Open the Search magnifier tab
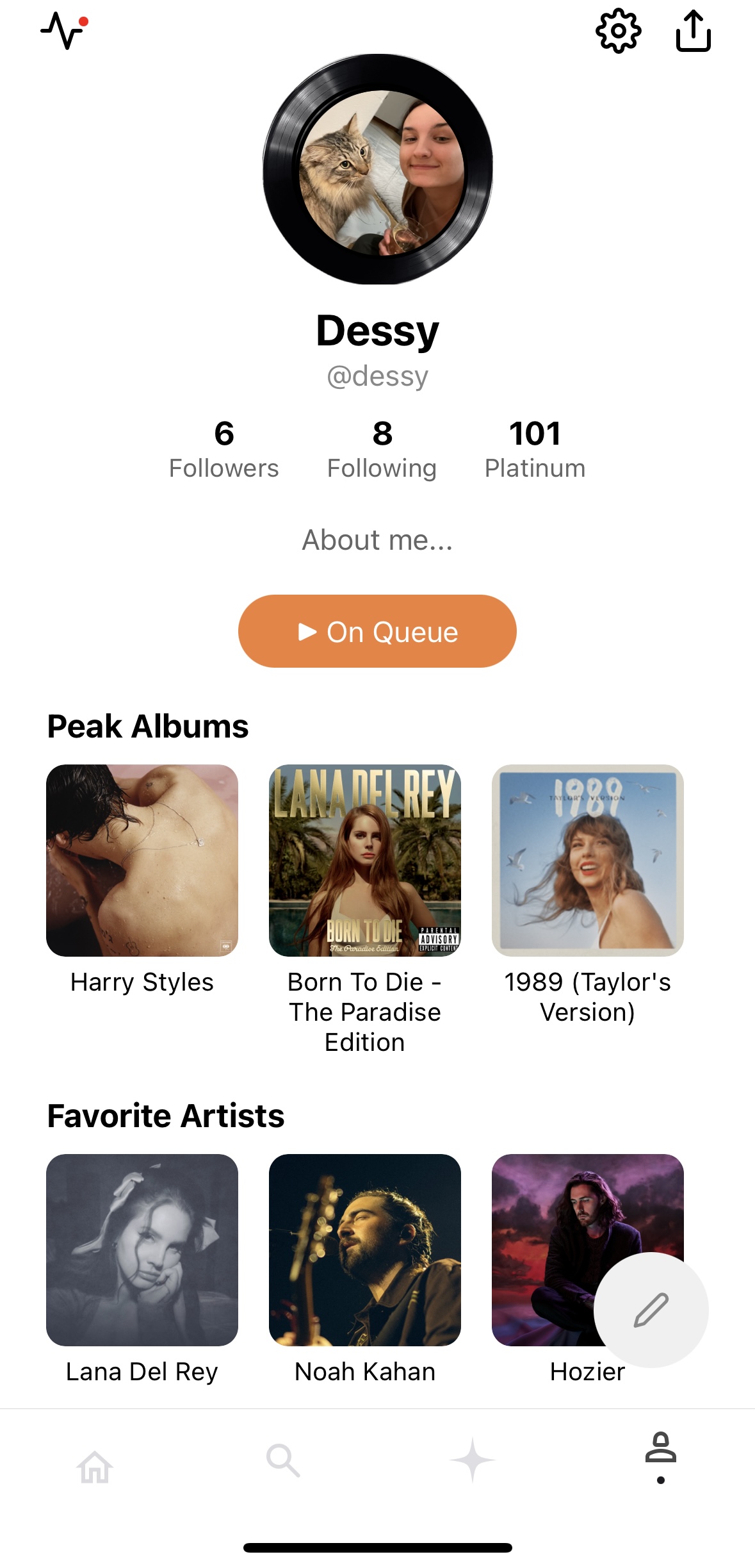The image size is (755, 1568). [283, 1460]
